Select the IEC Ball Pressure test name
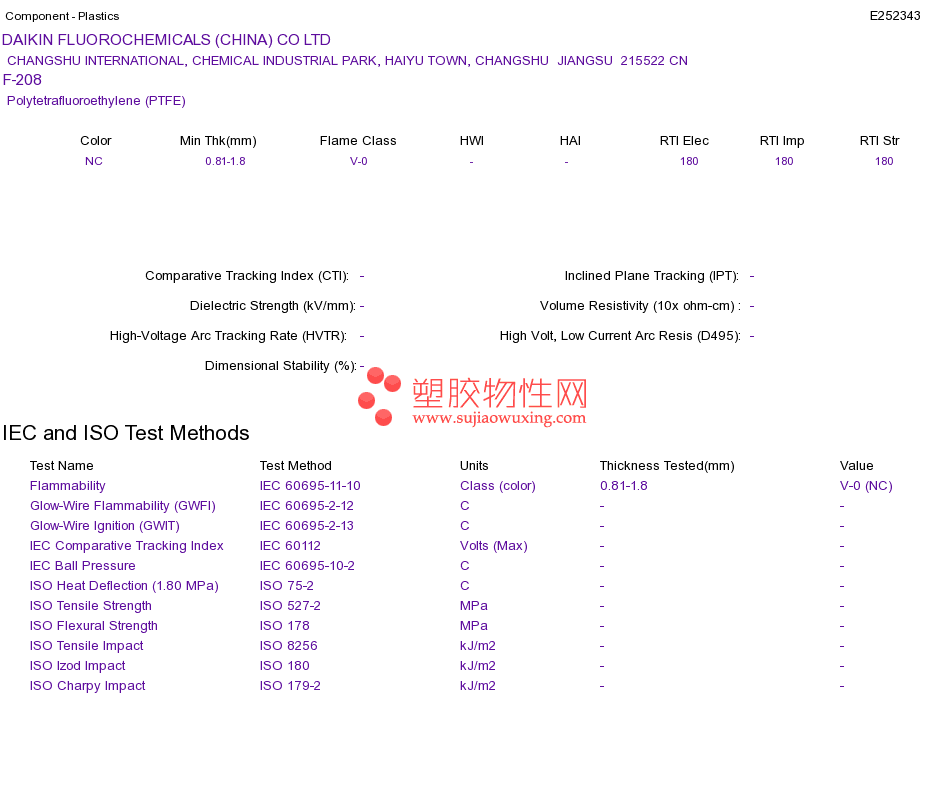This screenshot has width=950, height=800. [82, 565]
